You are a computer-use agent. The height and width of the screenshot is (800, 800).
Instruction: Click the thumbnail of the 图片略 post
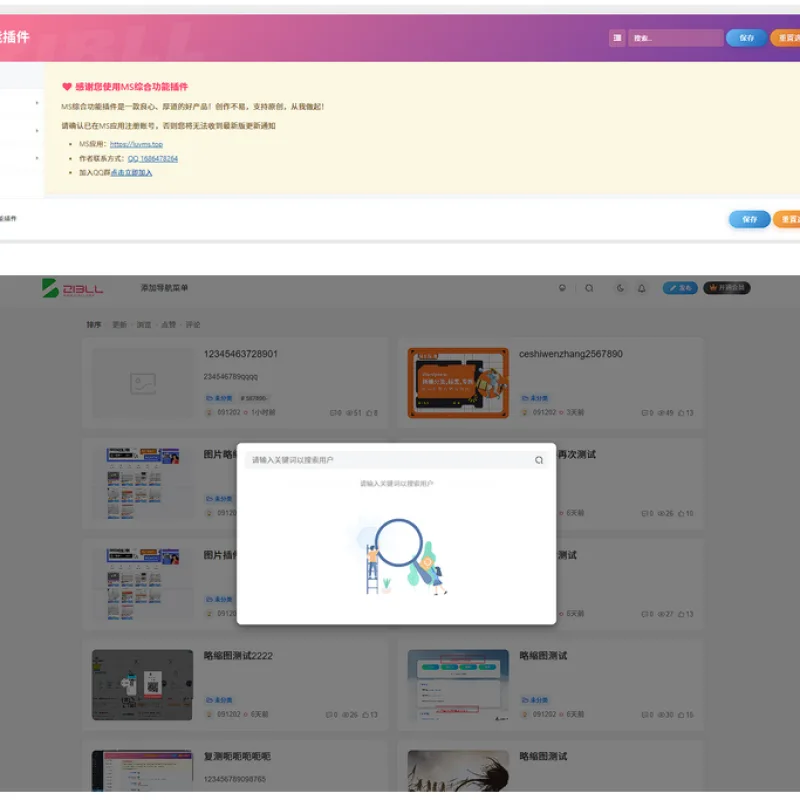click(142, 484)
